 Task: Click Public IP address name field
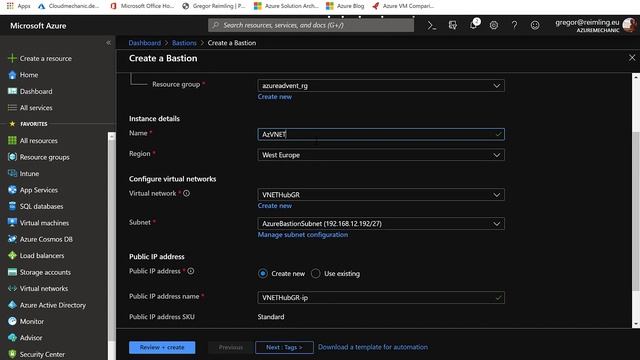click(381, 298)
